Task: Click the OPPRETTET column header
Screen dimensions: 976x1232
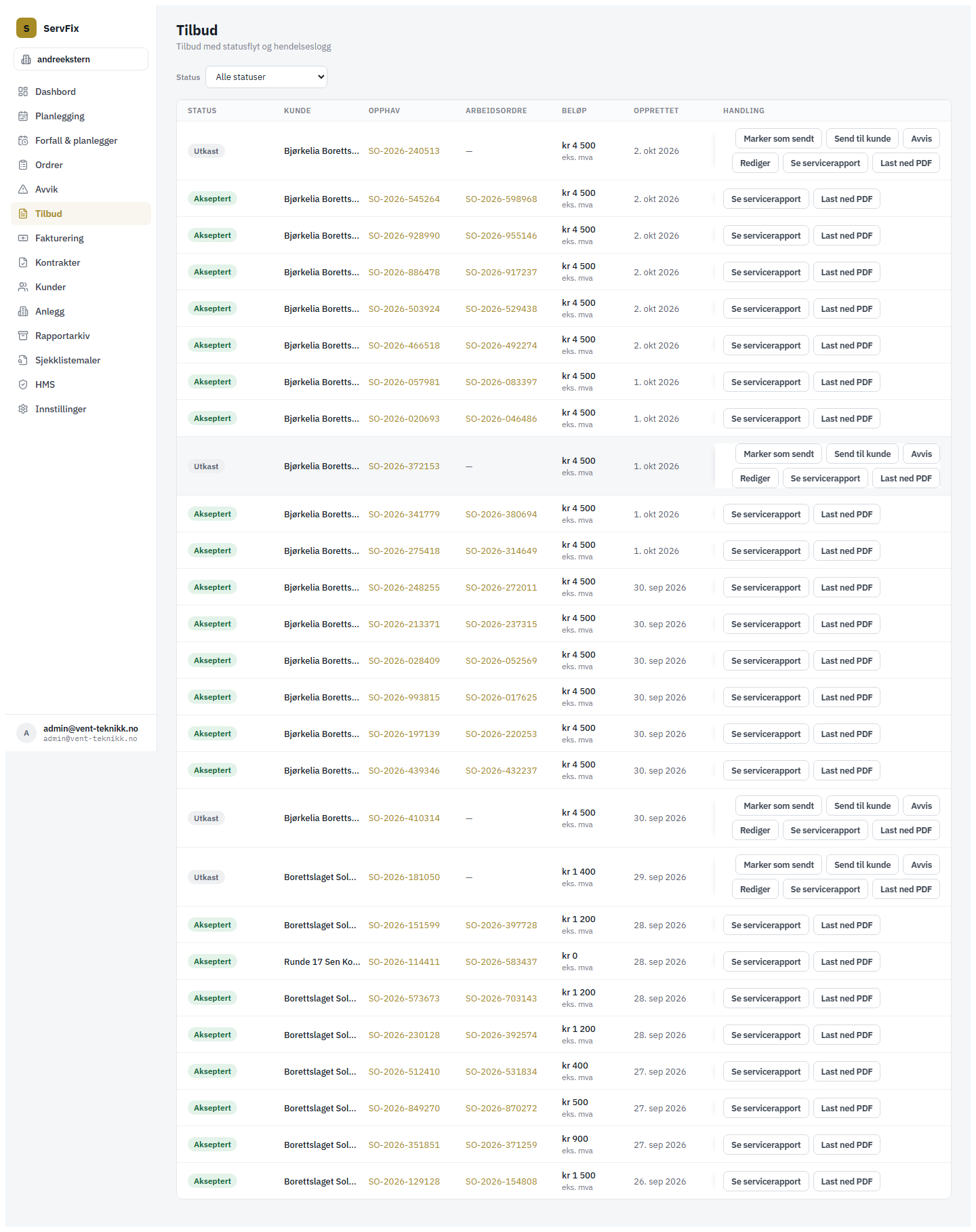Action: [656, 111]
